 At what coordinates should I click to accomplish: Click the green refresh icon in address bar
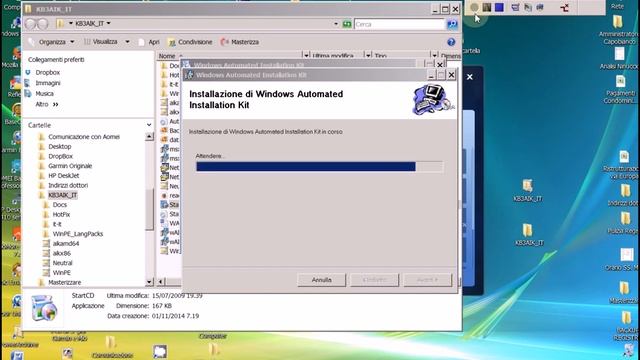point(347,24)
